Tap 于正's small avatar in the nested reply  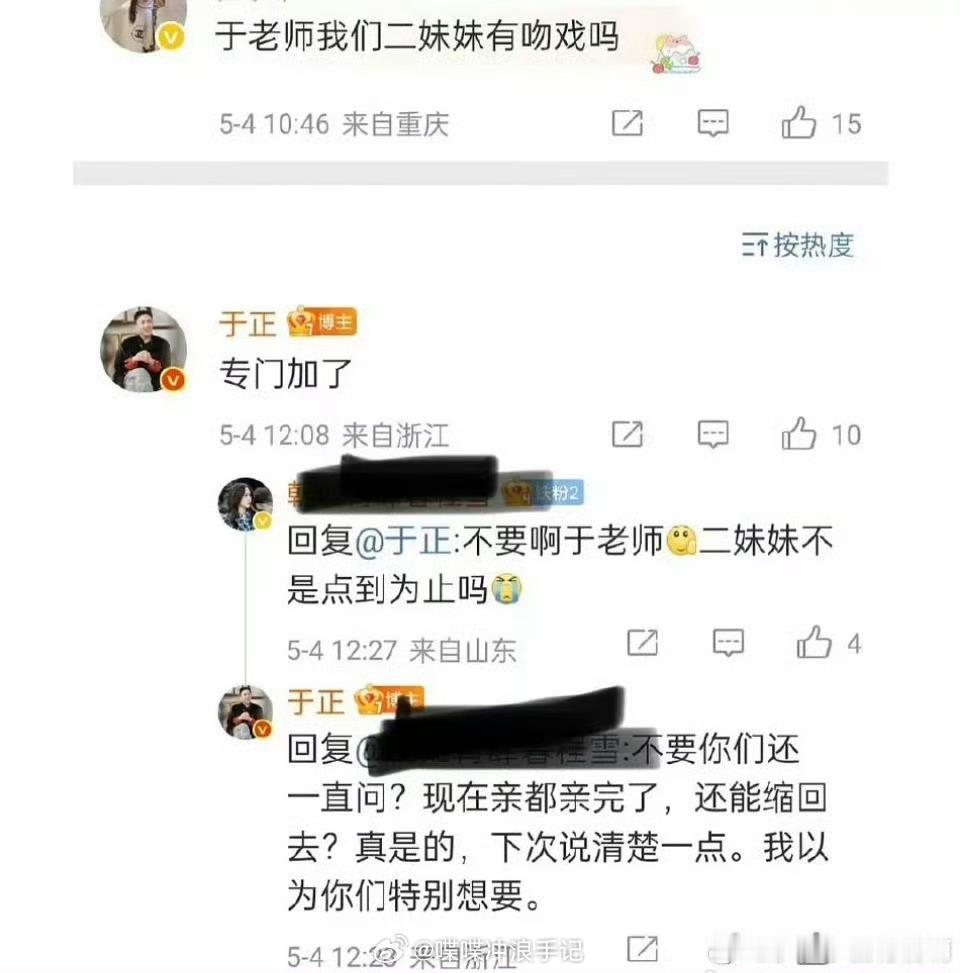pyautogui.click(x=245, y=712)
